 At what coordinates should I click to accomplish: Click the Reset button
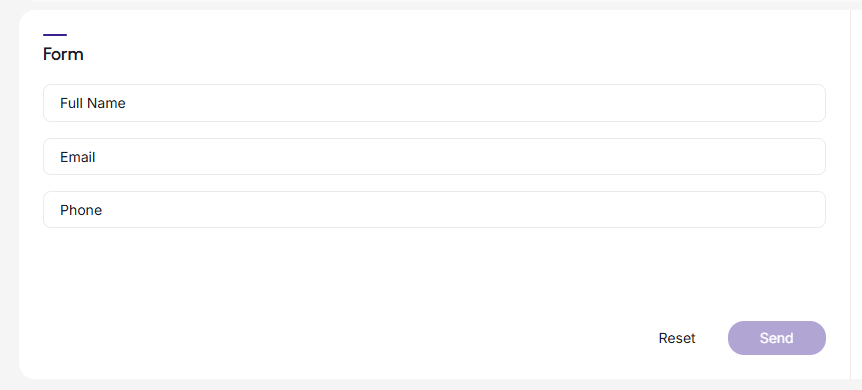click(677, 338)
